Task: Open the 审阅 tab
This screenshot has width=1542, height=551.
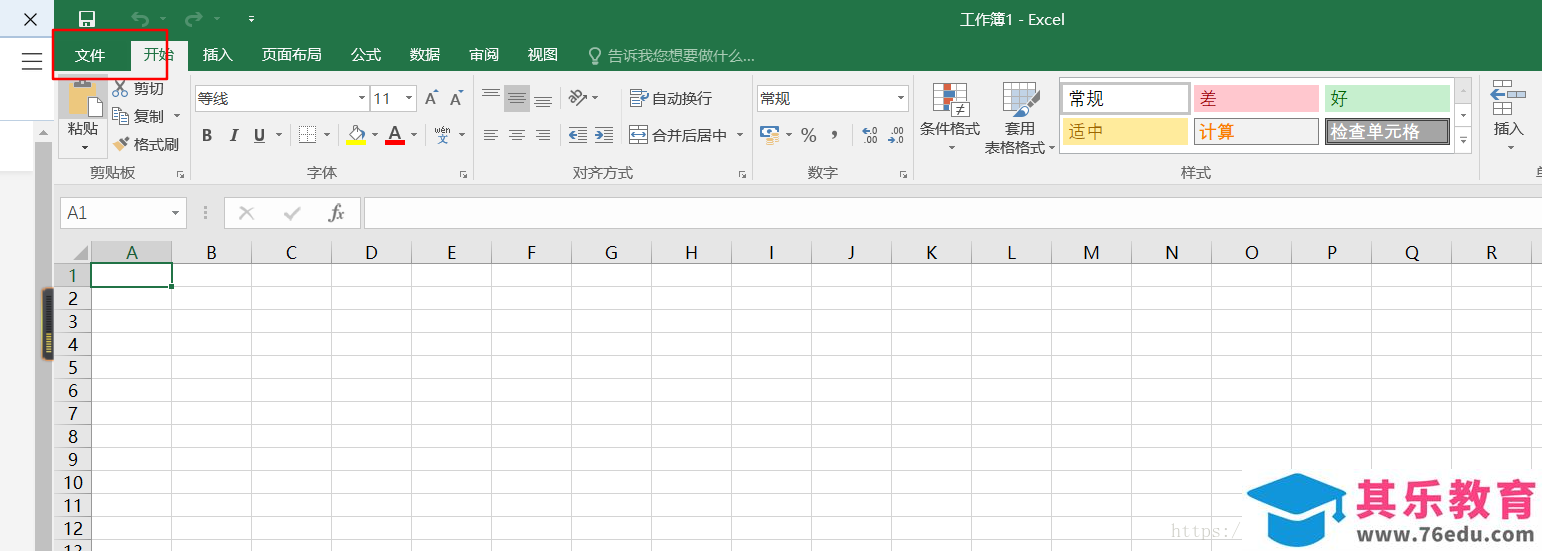Action: point(484,55)
